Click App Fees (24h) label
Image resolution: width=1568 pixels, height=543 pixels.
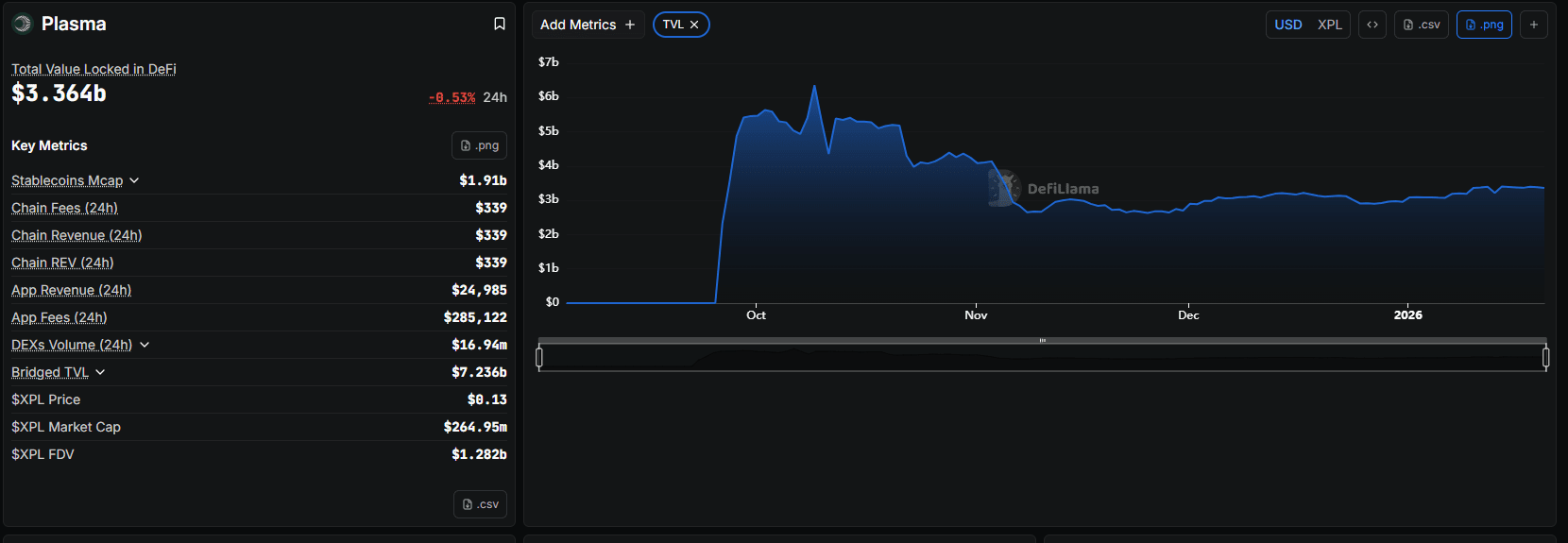[60, 317]
